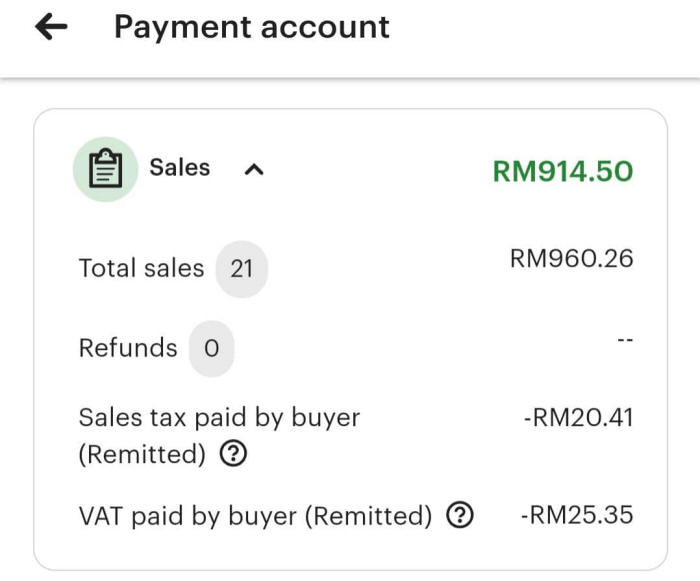
Task: Tap the Refunds count badge 0
Action: click(211, 349)
